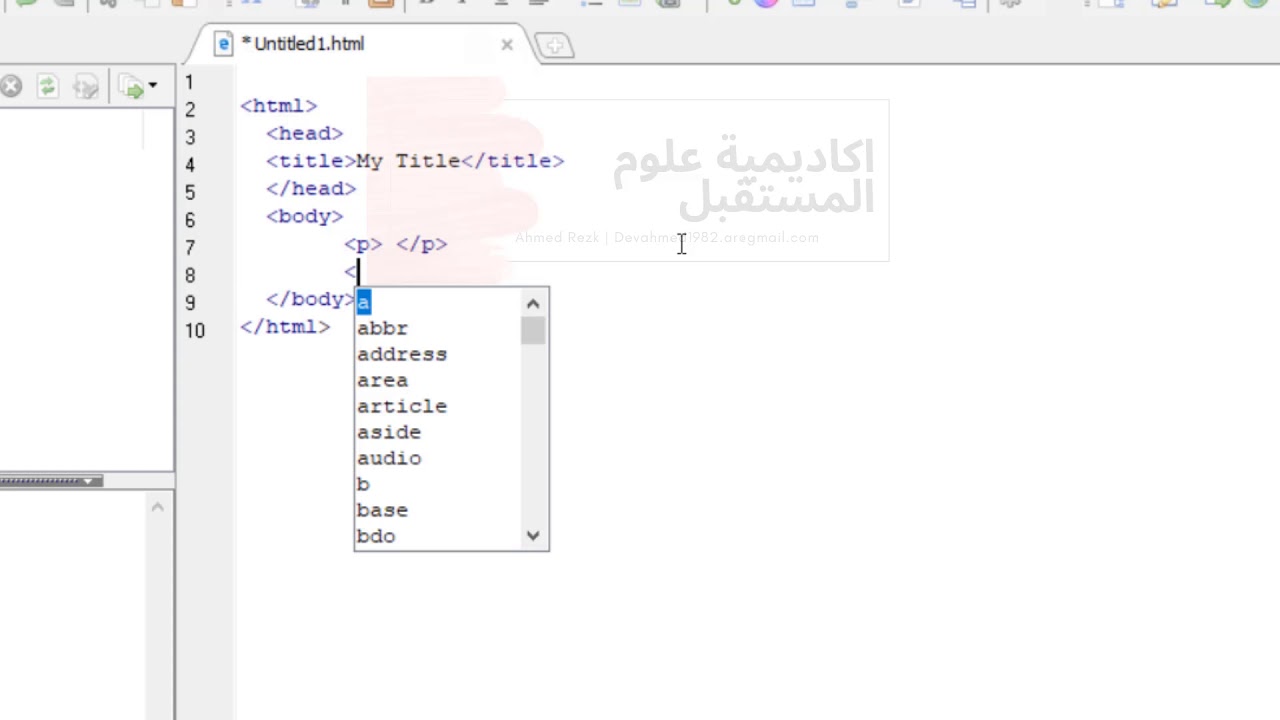Click line number 8 in the gutter

189,275
